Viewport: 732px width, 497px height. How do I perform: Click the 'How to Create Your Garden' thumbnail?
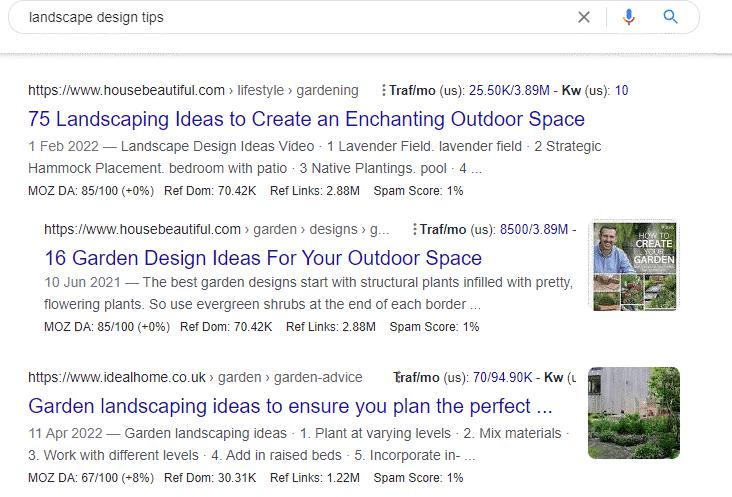coord(633,265)
